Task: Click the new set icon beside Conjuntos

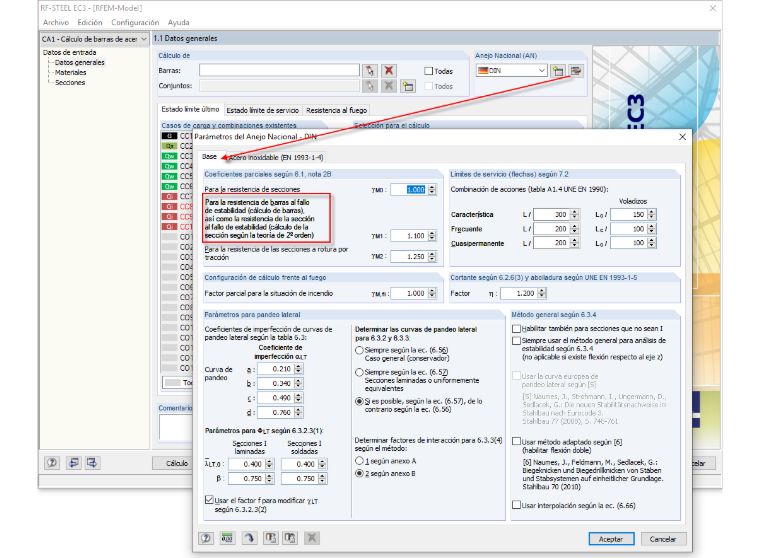Action: 408,86
